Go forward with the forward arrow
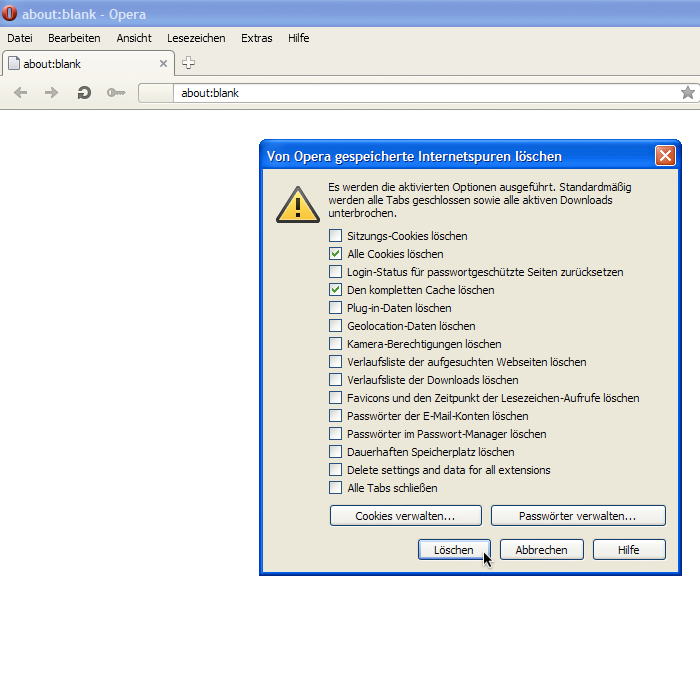This screenshot has width=700, height=700. (51, 93)
